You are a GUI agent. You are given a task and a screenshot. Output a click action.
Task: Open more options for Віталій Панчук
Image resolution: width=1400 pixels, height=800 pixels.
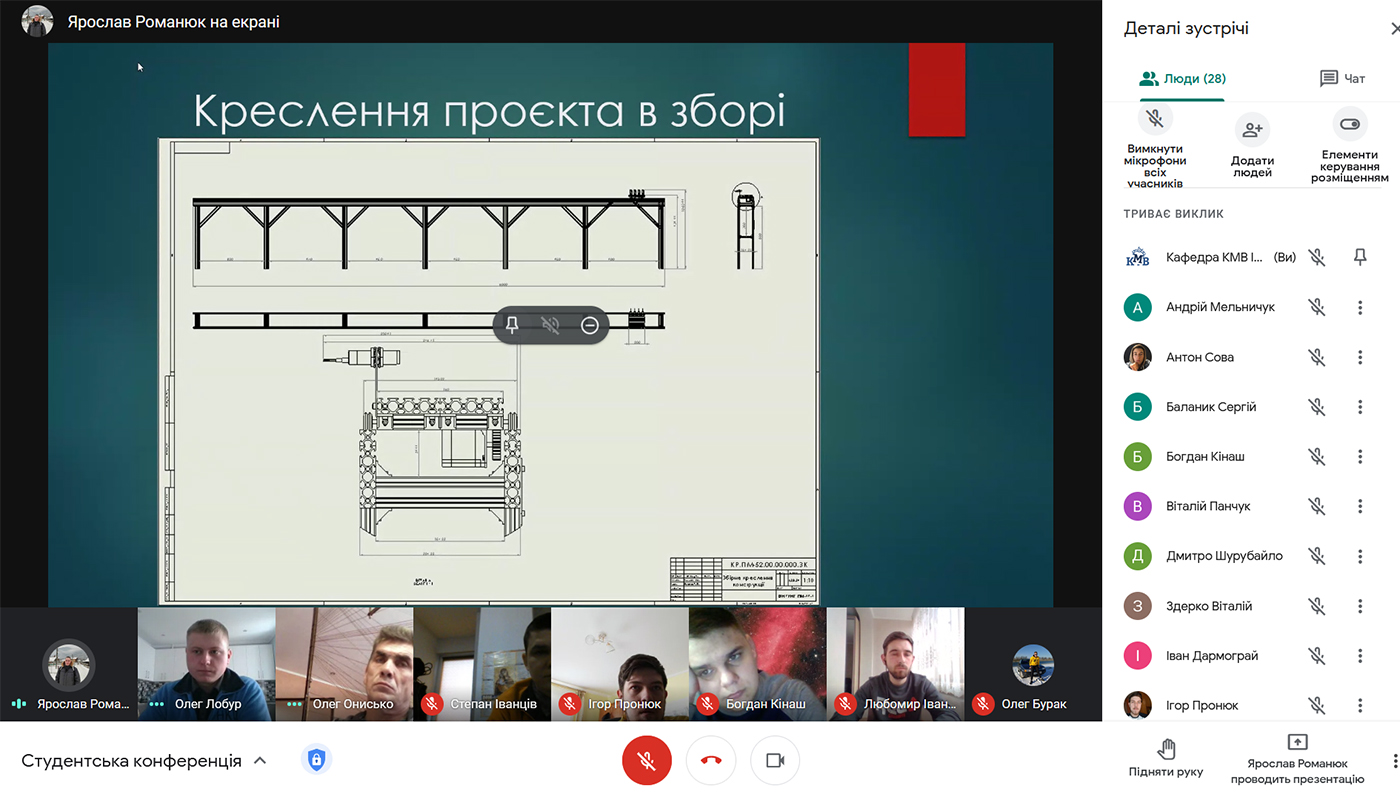point(1360,506)
